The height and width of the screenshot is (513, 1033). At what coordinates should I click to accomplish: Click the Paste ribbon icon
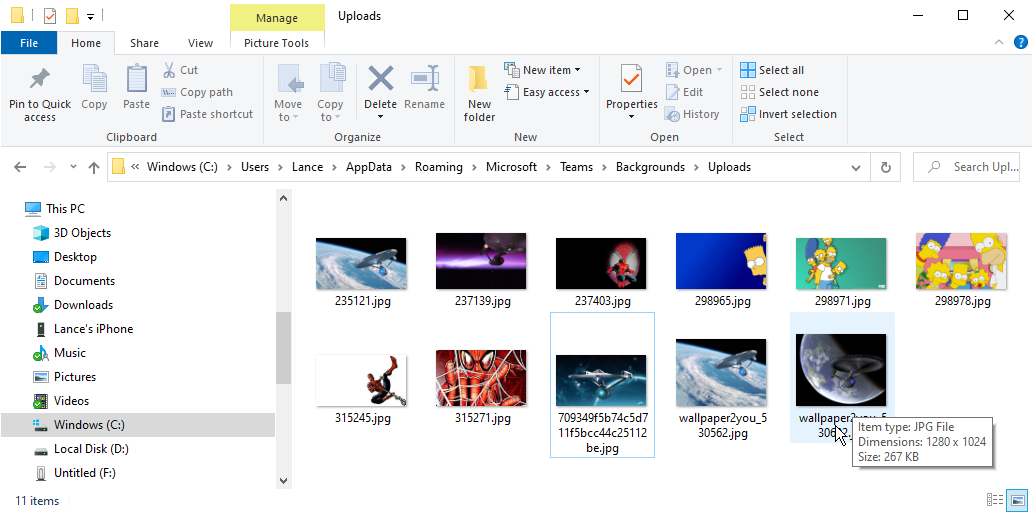[136, 80]
